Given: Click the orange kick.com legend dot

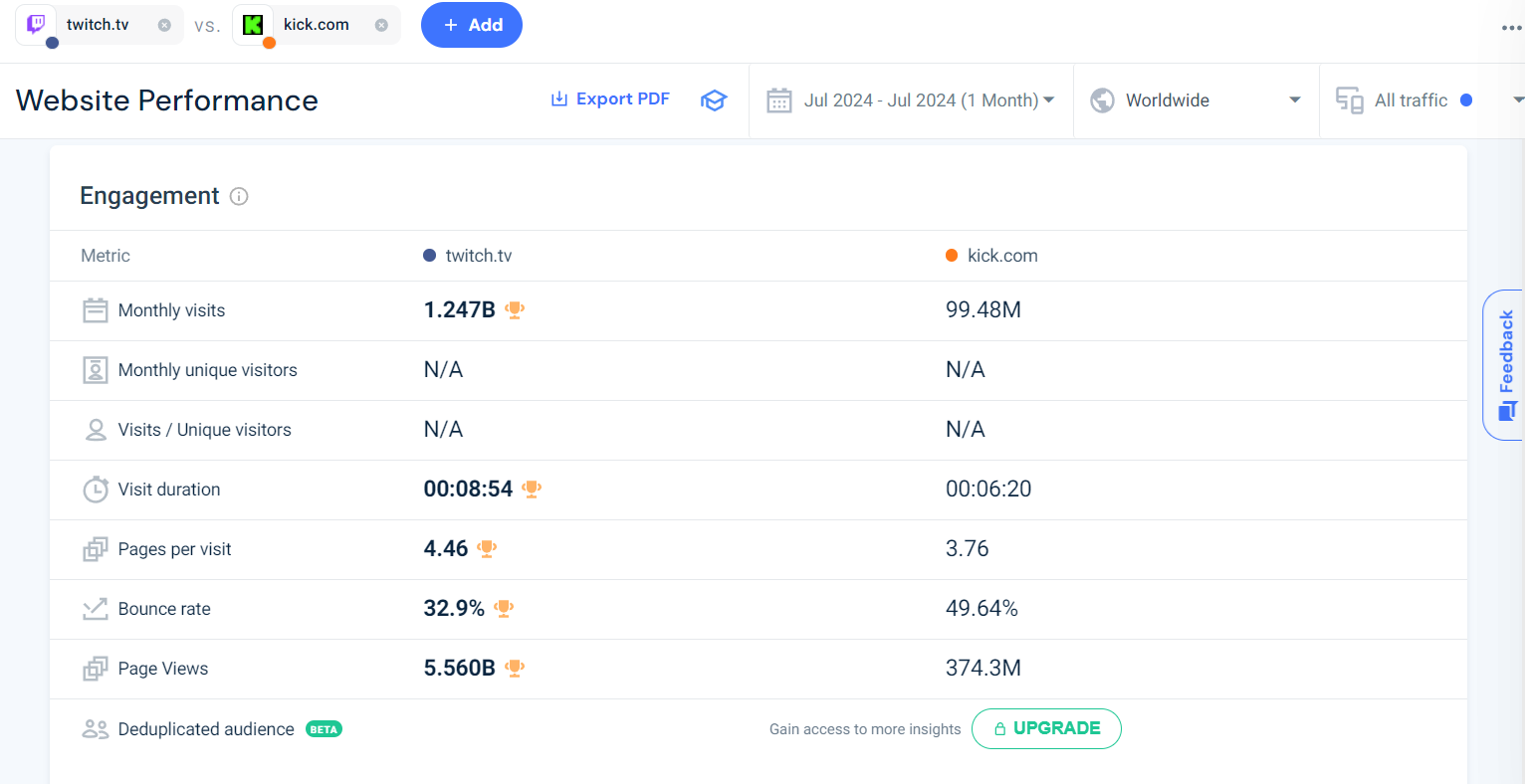Looking at the screenshot, I should pyautogui.click(x=952, y=256).
